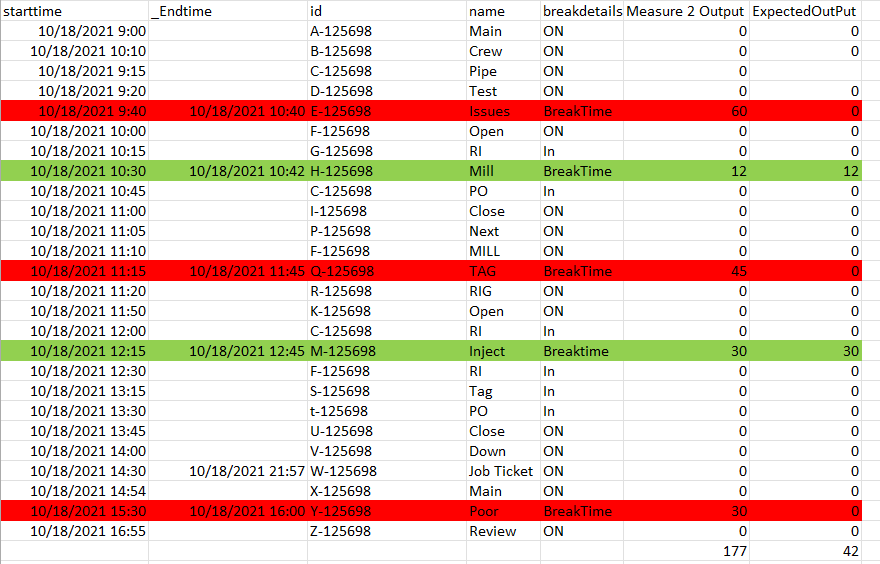Click the V-125698 id cell
Viewport: 880px width, 564px height.
tap(387, 451)
